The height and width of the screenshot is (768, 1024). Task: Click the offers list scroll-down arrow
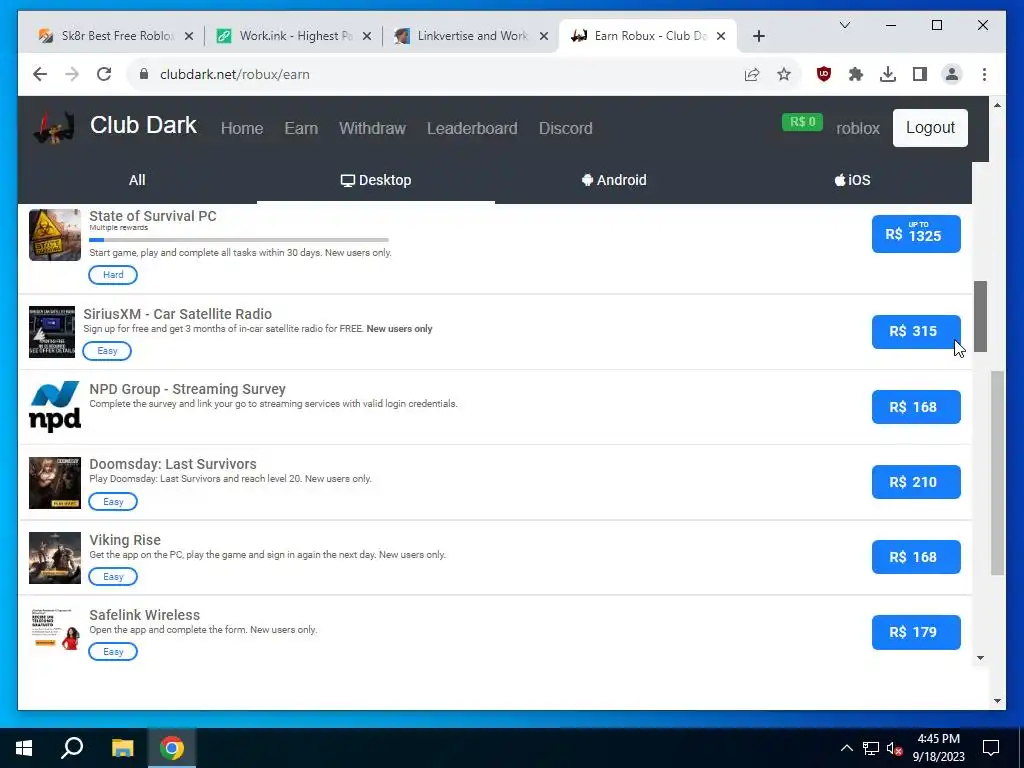point(980,658)
